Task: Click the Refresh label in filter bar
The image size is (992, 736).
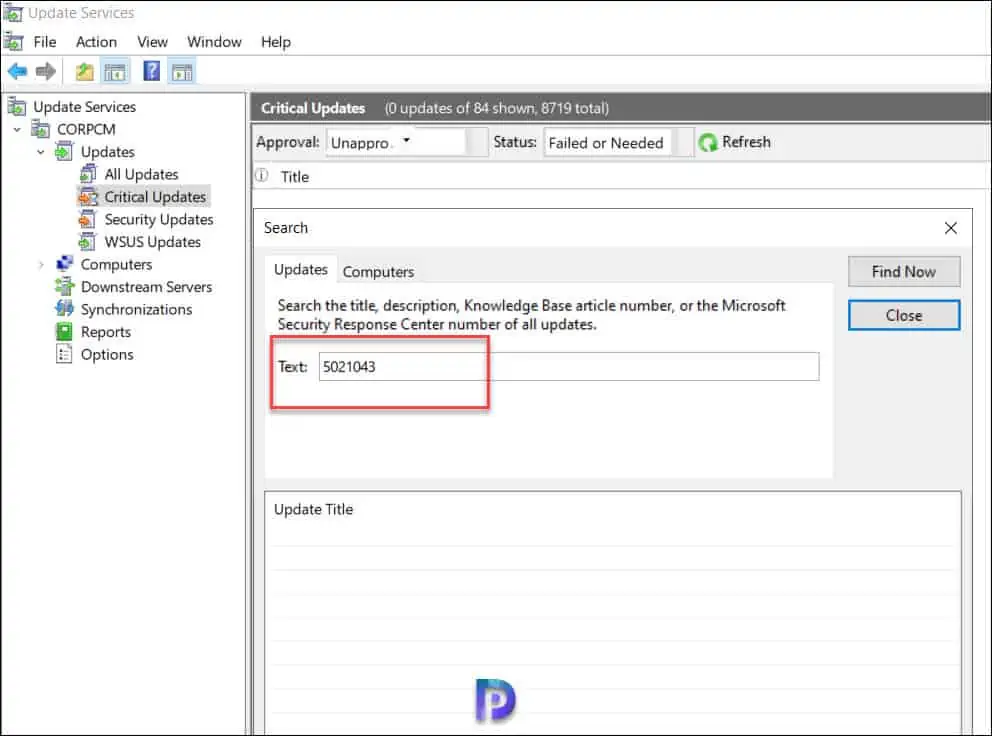Action: coord(747,142)
